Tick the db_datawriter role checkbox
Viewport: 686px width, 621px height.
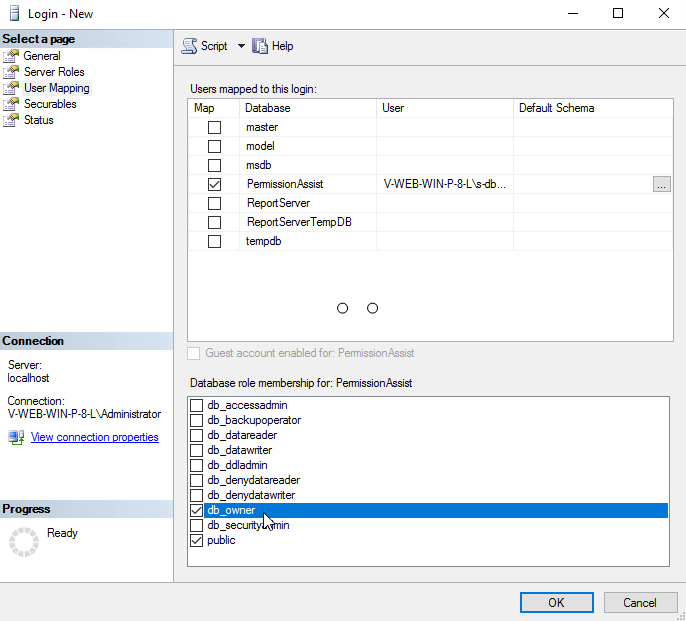pyautogui.click(x=196, y=450)
